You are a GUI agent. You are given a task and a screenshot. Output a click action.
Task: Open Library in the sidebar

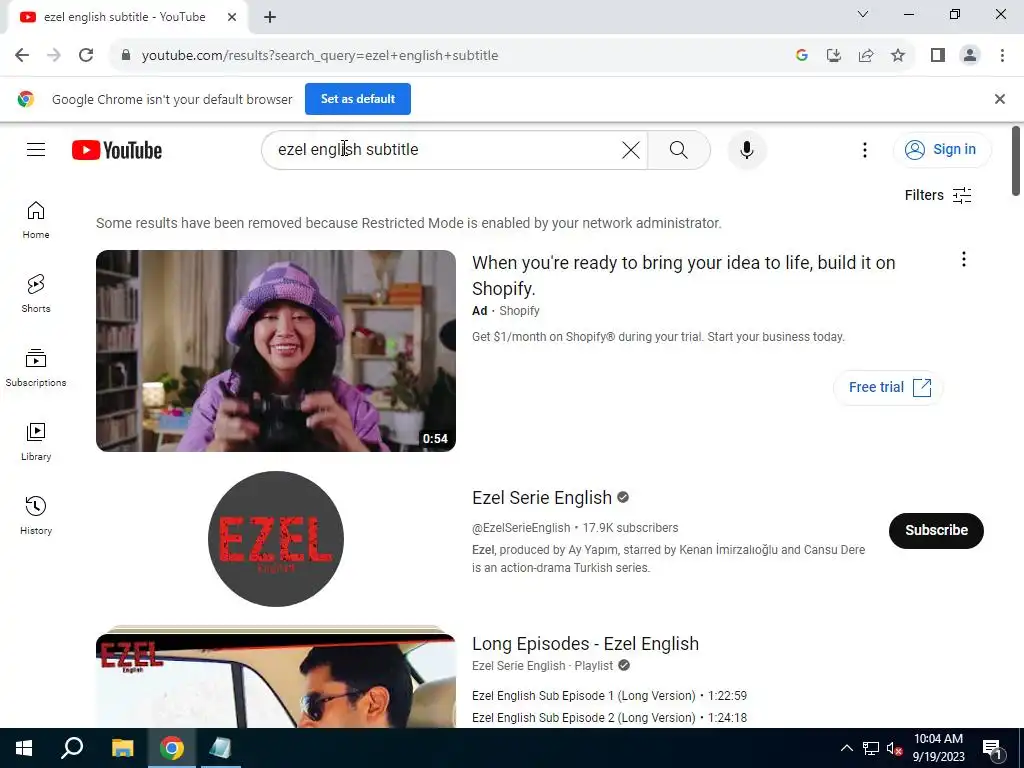(36, 441)
